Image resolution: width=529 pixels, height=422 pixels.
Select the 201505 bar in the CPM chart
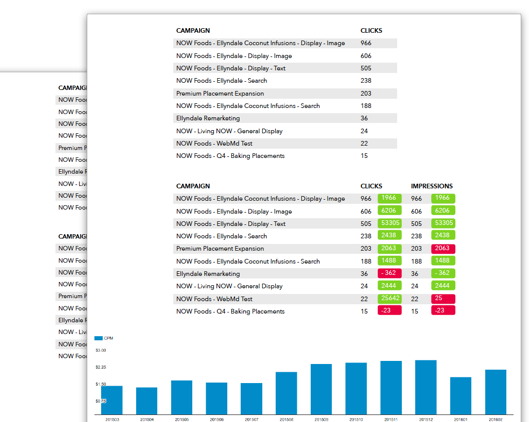coord(182,397)
